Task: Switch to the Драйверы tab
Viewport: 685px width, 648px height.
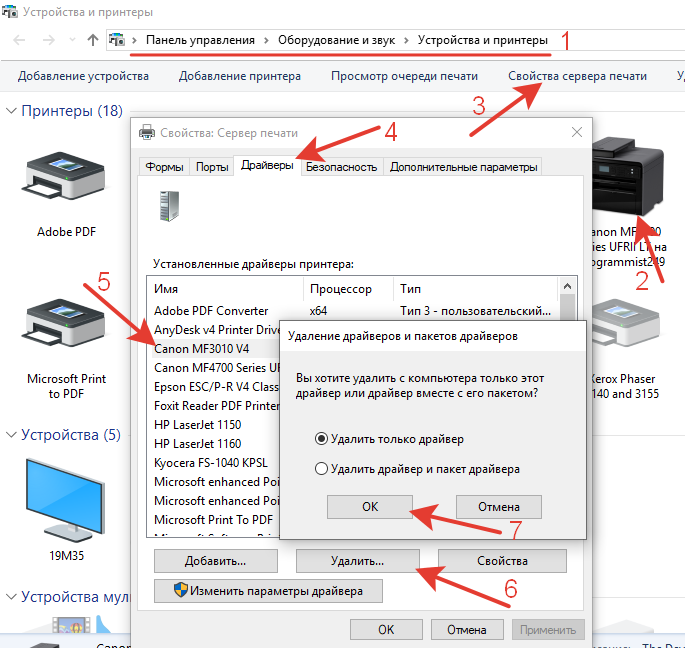Action: tap(267, 165)
